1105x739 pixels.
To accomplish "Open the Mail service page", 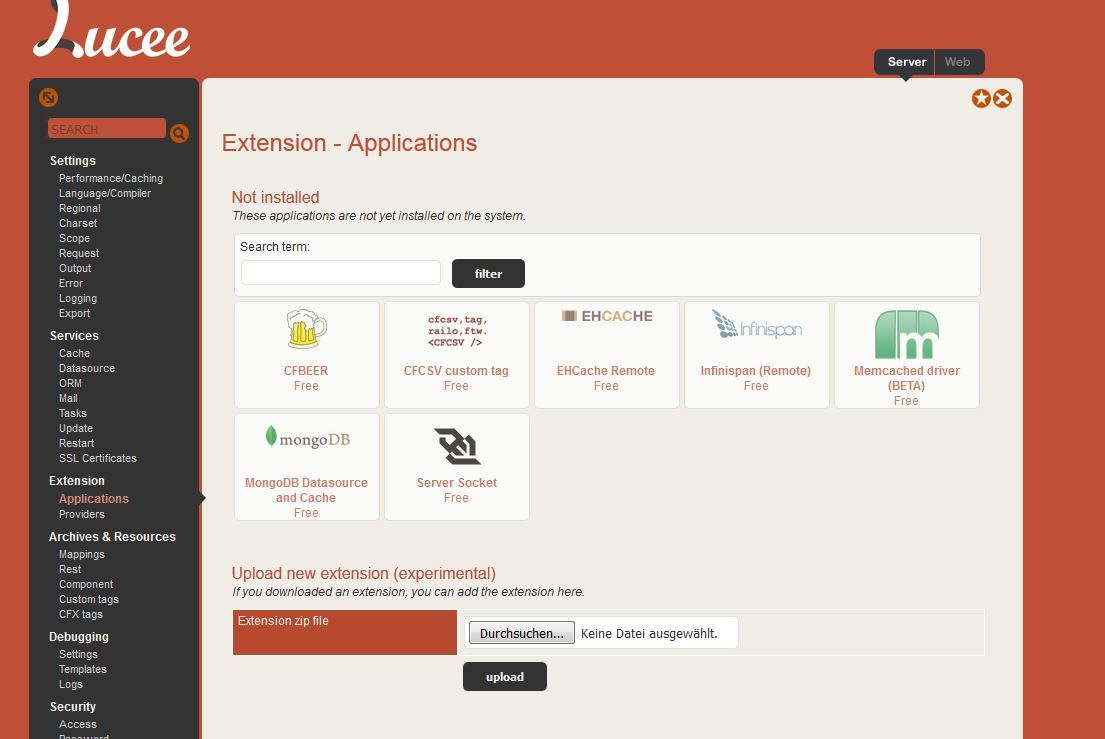I will tap(68, 398).
